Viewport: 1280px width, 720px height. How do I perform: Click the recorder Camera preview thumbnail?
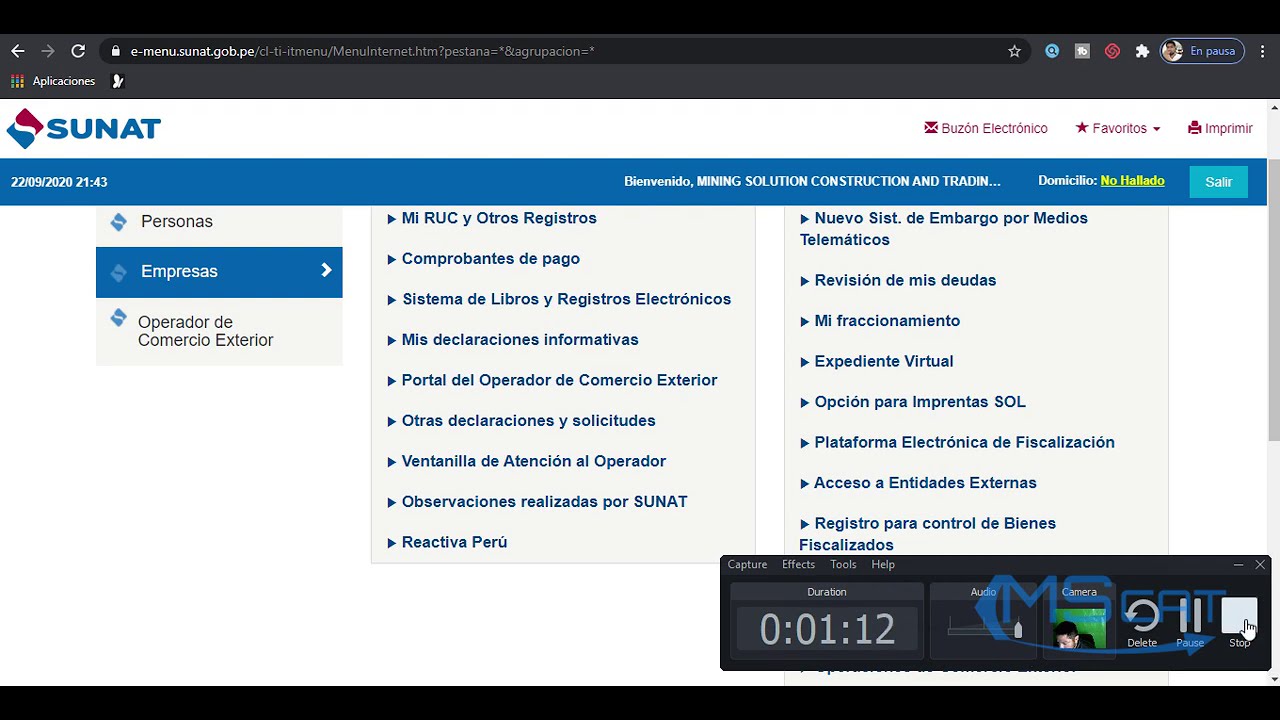1079,628
